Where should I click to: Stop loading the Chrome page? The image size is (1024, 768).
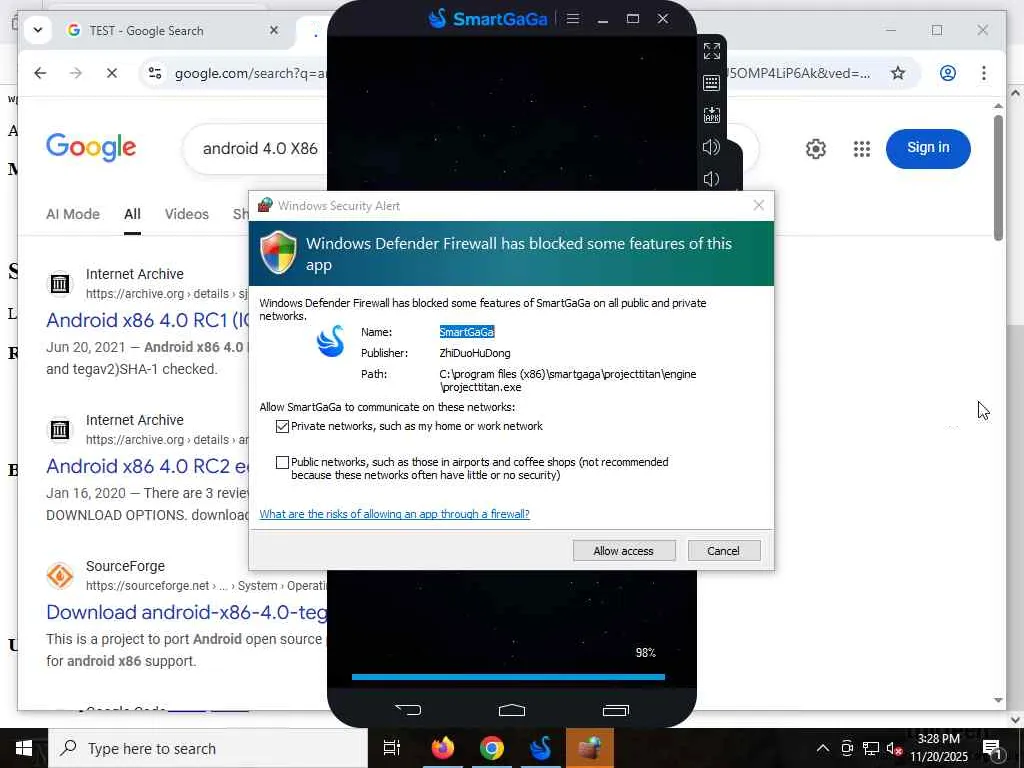[x=112, y=73]
